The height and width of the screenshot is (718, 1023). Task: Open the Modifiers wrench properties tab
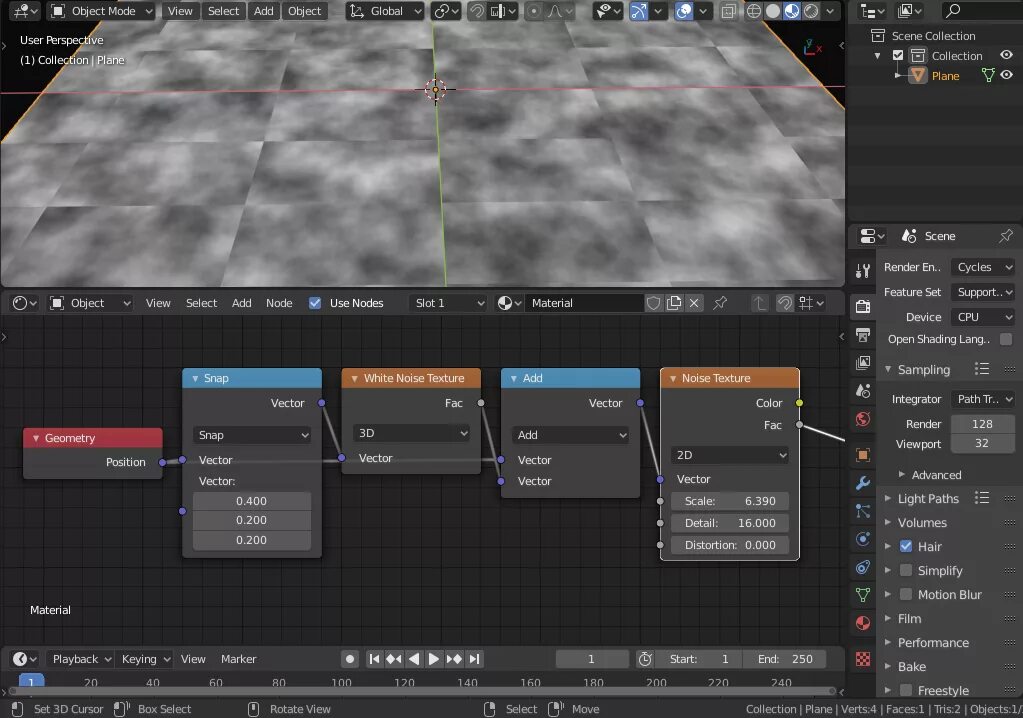863,483
